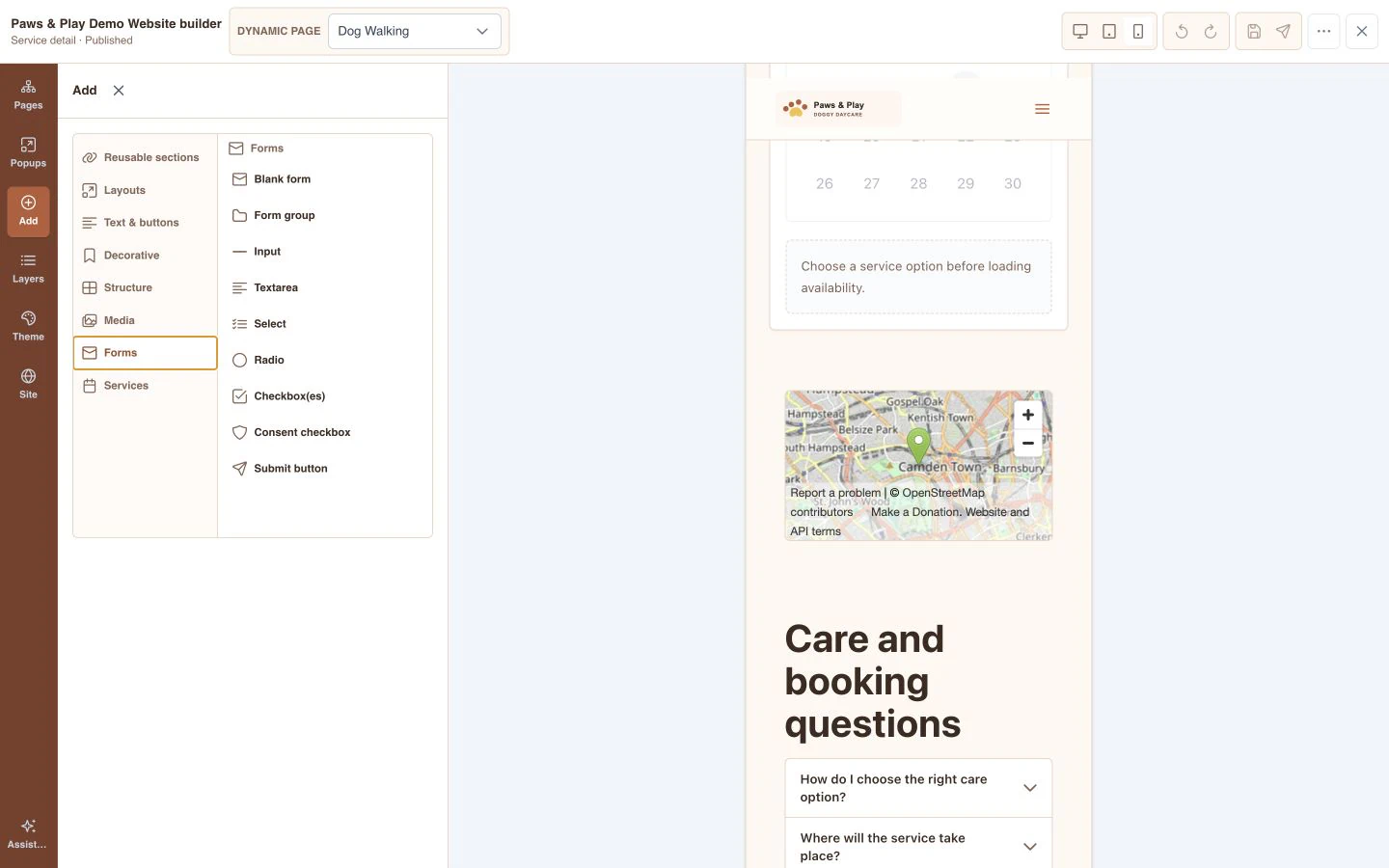Add a Radio element
The image size is (1389, 868).
(325, 361)
